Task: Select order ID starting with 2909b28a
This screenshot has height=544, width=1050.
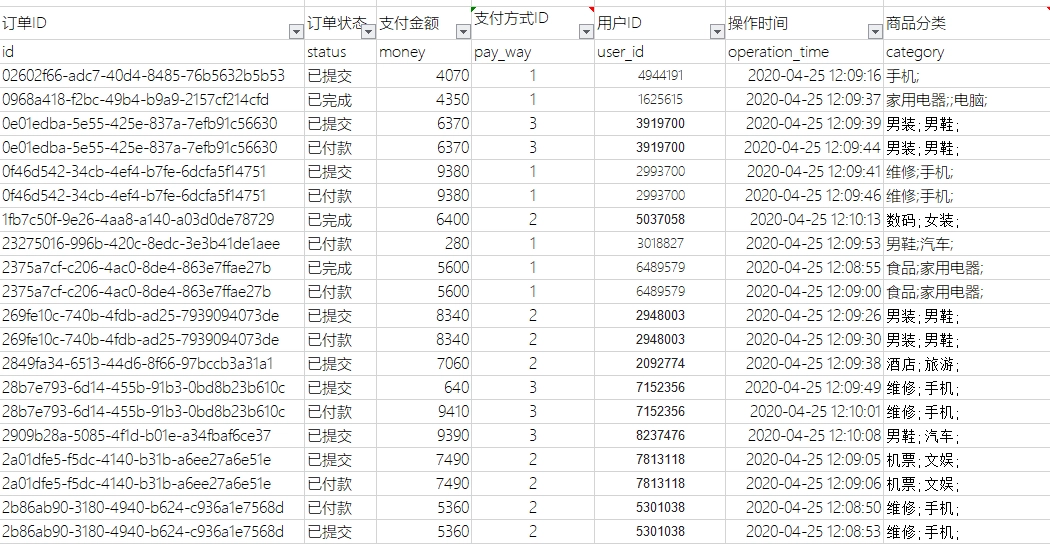Action: point(153,435)
